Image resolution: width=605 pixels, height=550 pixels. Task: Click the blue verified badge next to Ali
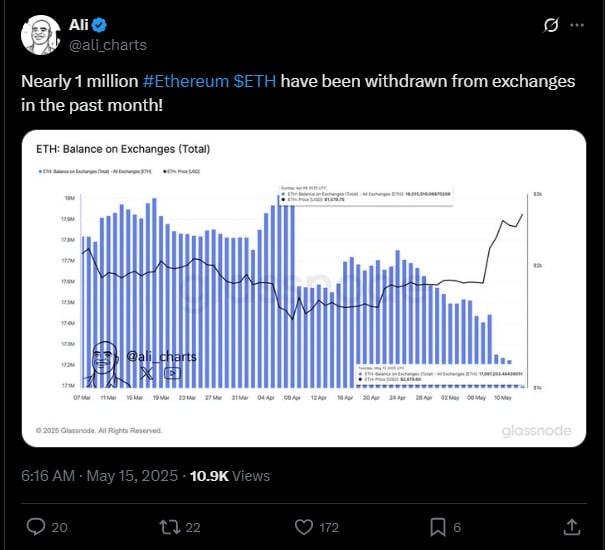pyautogui.click(x=100, y=25)
